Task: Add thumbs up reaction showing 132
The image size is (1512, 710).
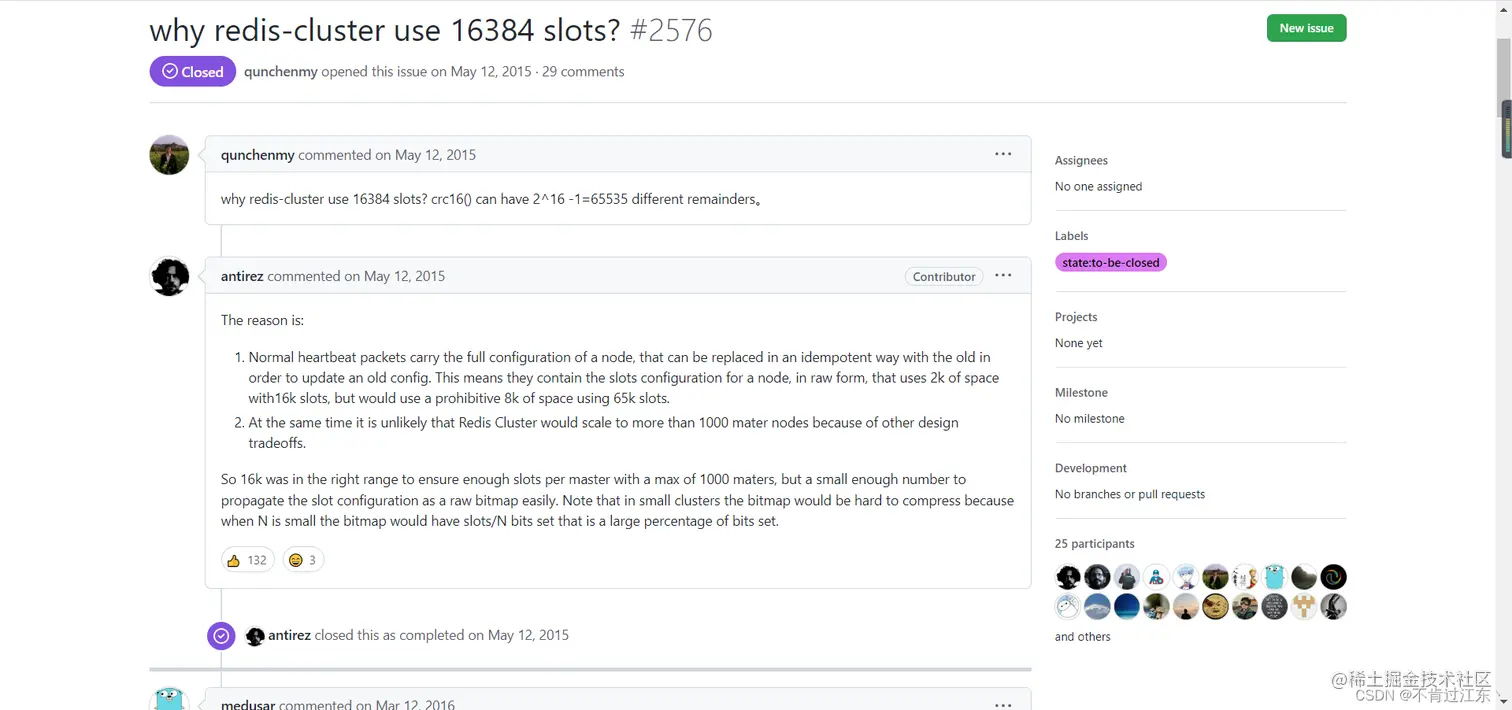Action: tap(247, 560)
